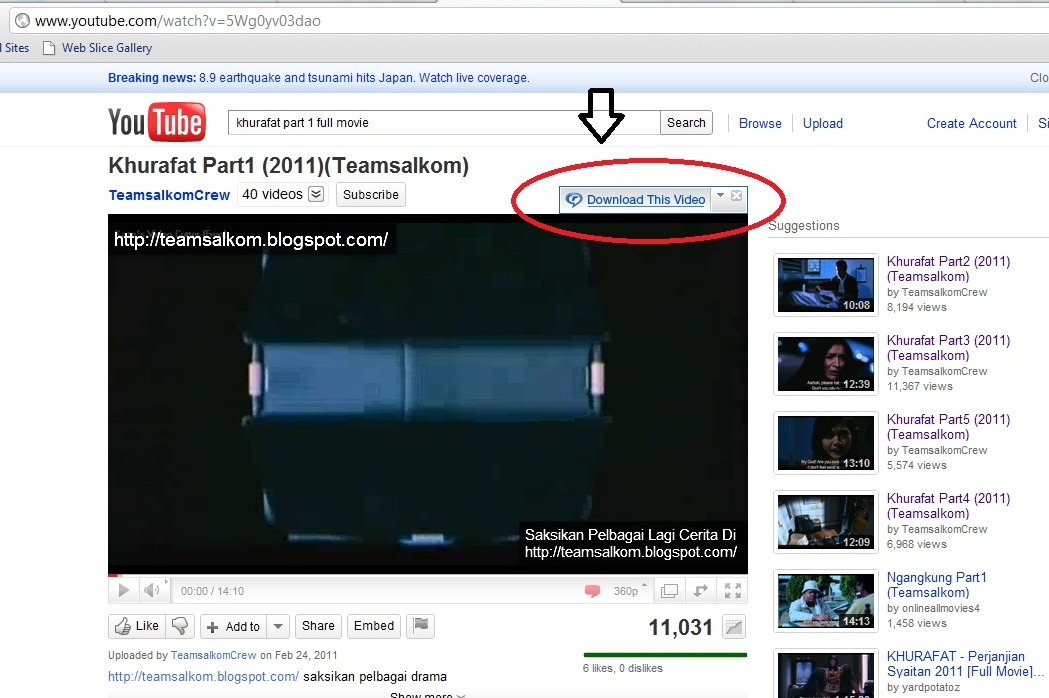The height and width of the screenshot is (698, 1049).
Task: Open the Khurafat Part4 thumbnail
Action: click(826, 521)
